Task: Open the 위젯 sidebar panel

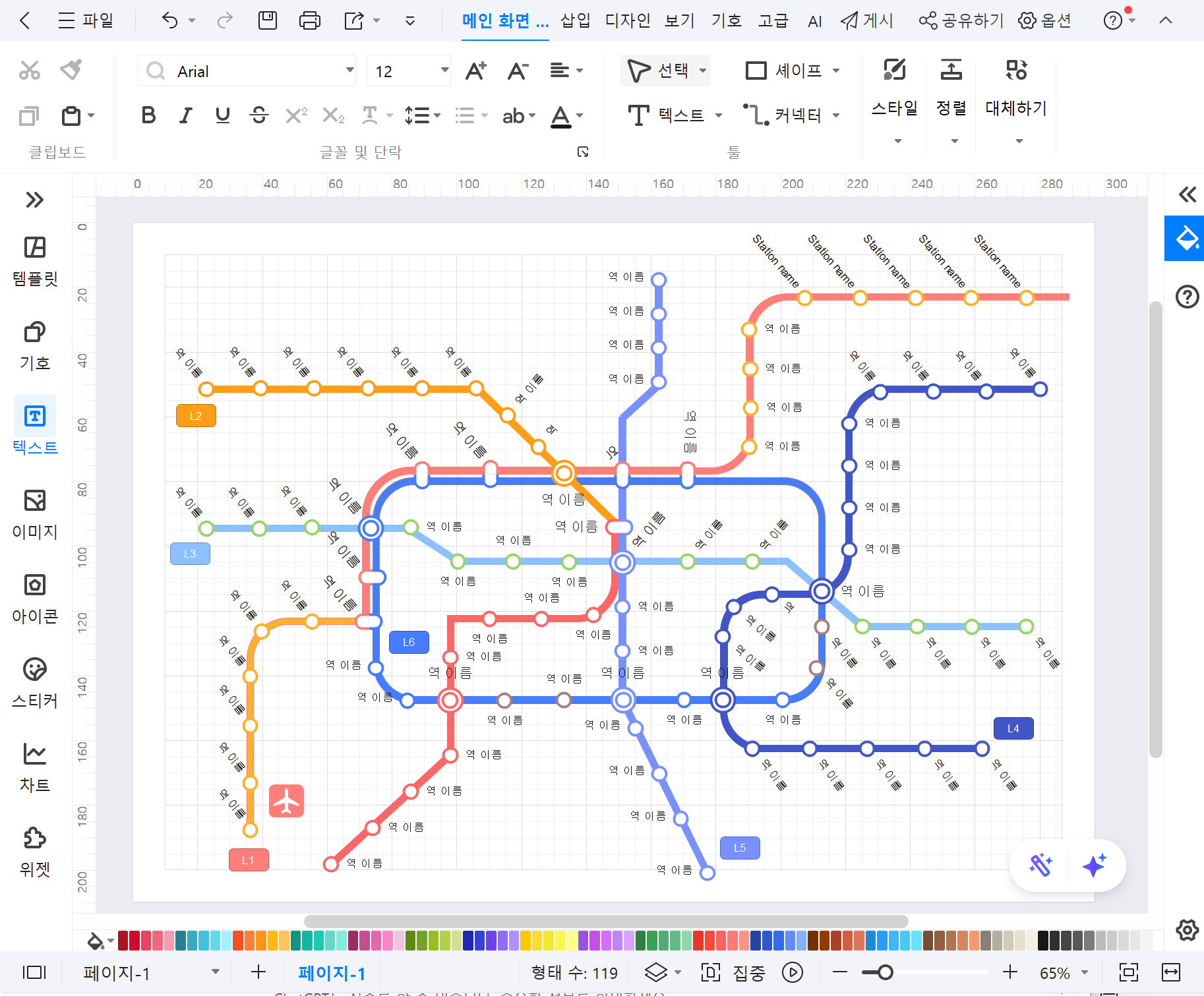Action: click(x=35, y=852)
